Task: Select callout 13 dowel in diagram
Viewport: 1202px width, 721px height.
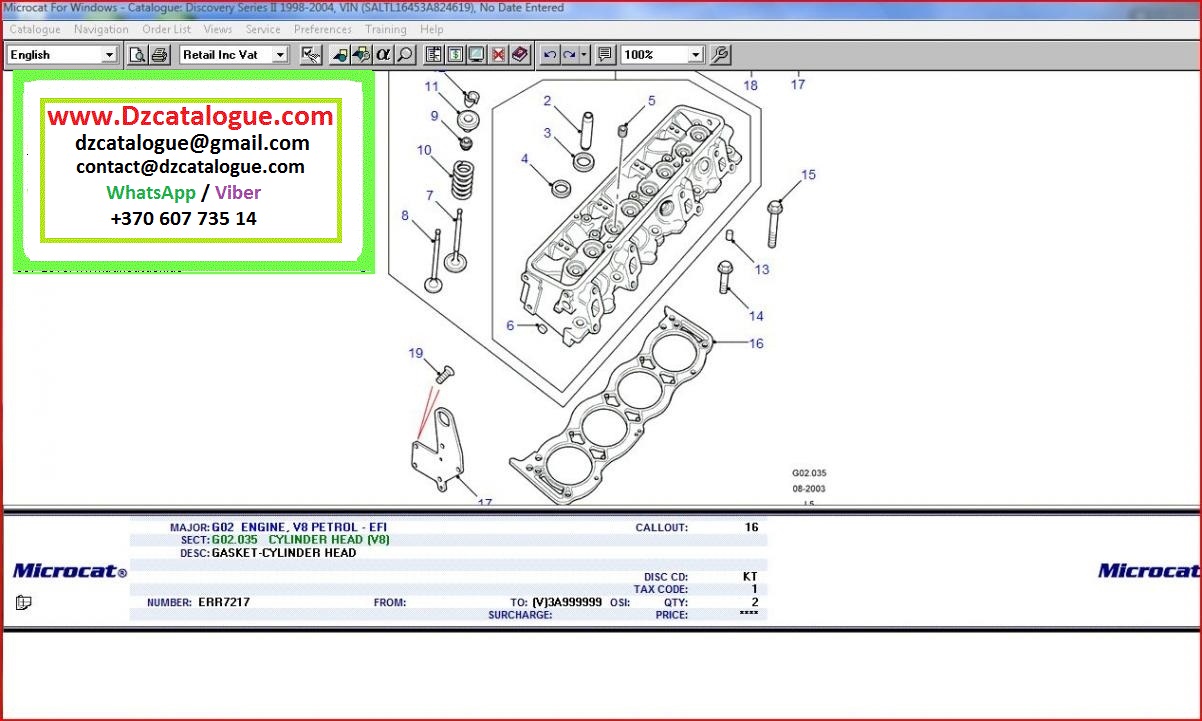Action: click(762, 269)
